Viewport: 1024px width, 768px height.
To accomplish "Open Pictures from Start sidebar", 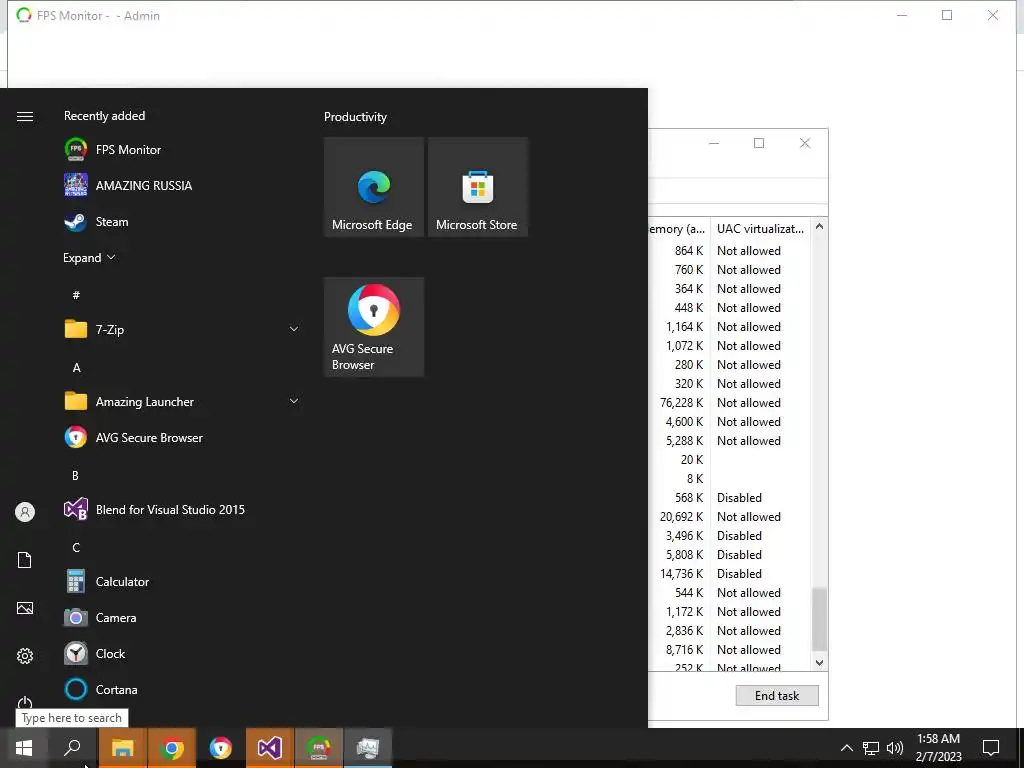I will click(x=25, y=608).
